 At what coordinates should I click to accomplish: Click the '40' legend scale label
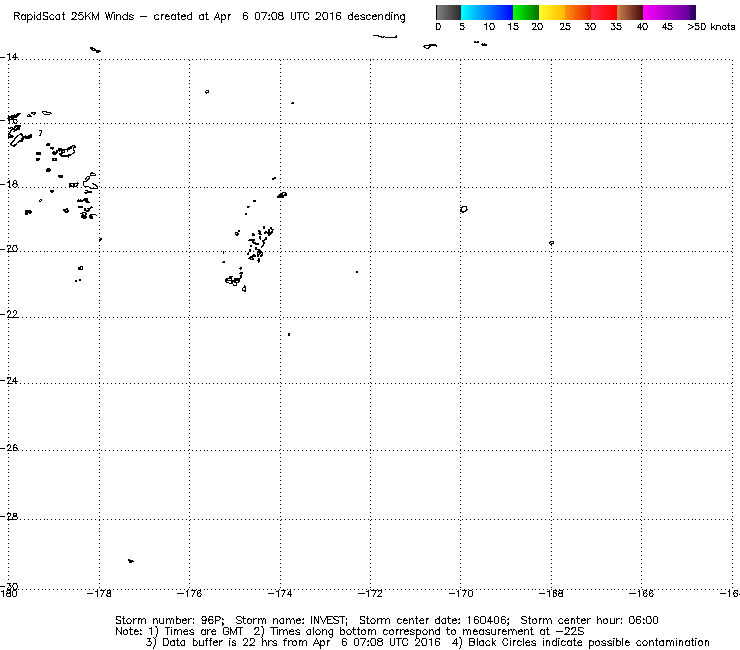(x=642, y=27)
